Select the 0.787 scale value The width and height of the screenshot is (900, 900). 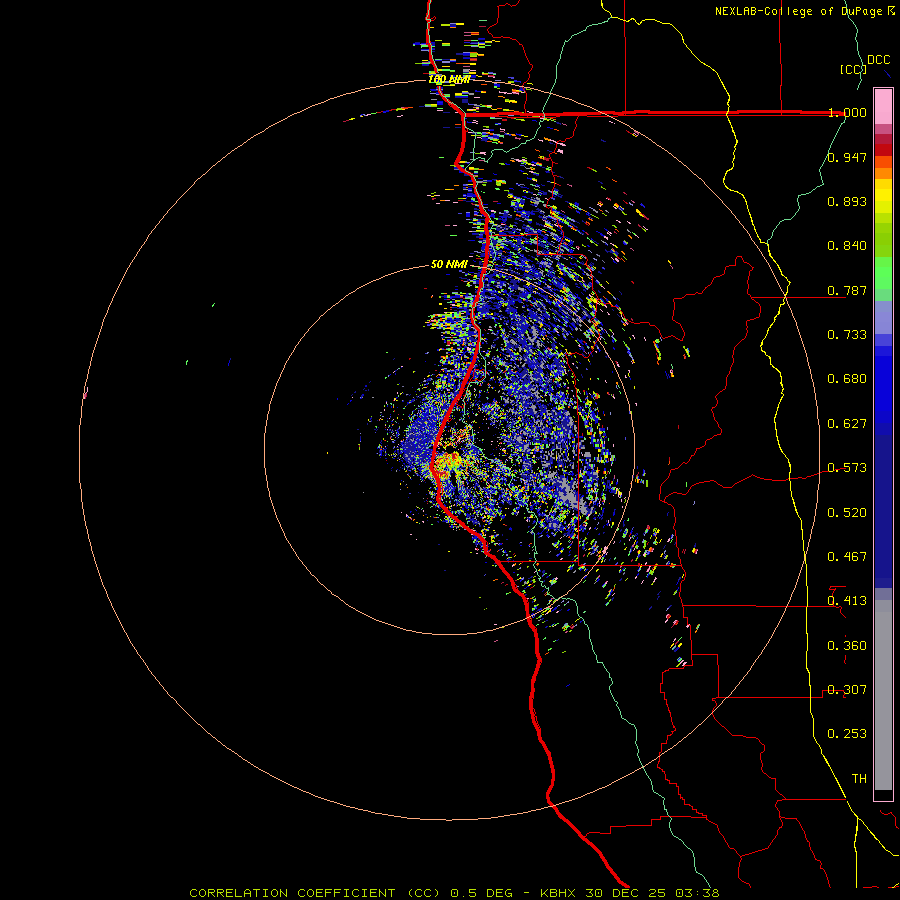point(847,290)
